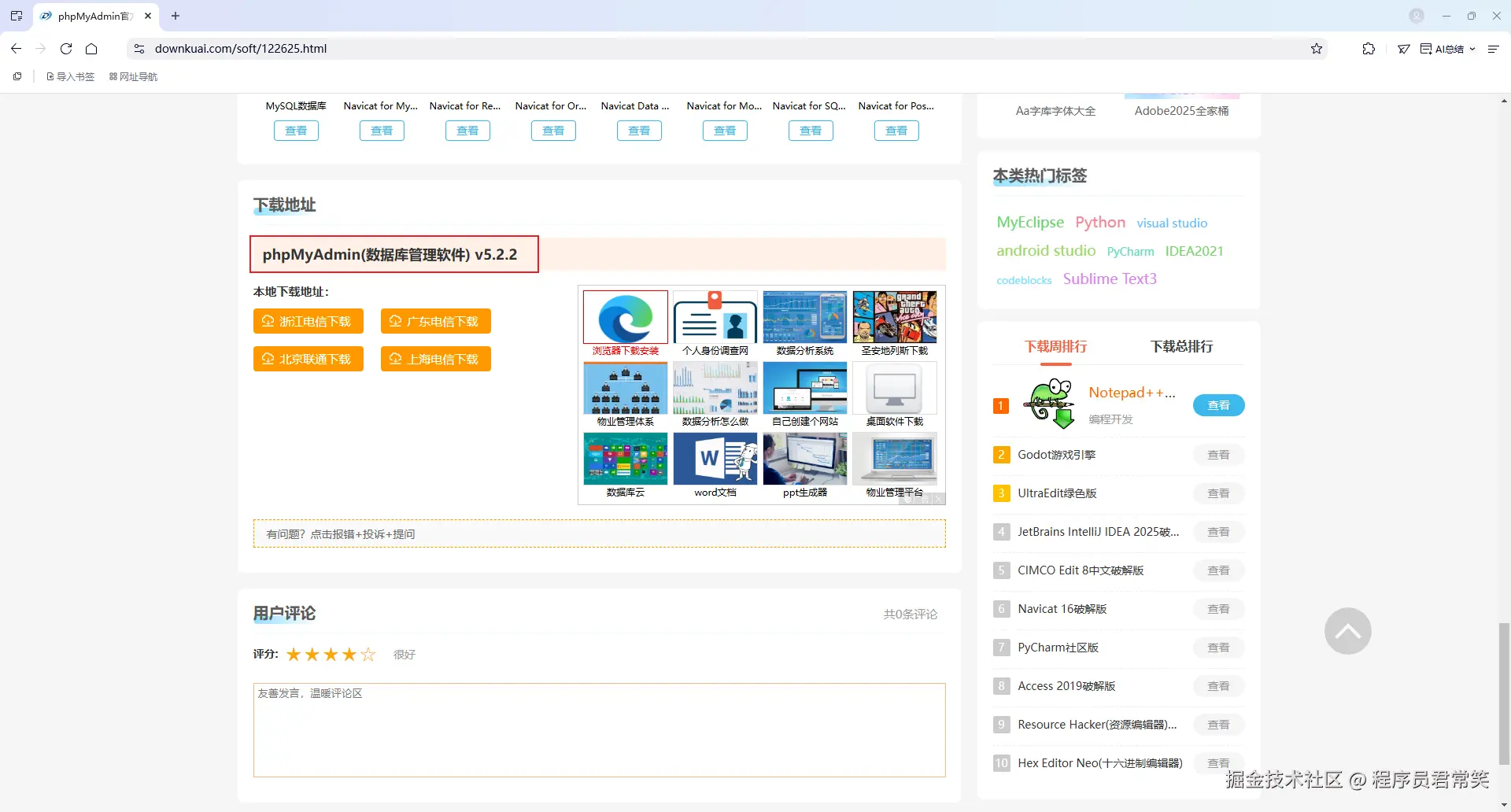Click 查看 under Navicat for Or...

point(553,131)
